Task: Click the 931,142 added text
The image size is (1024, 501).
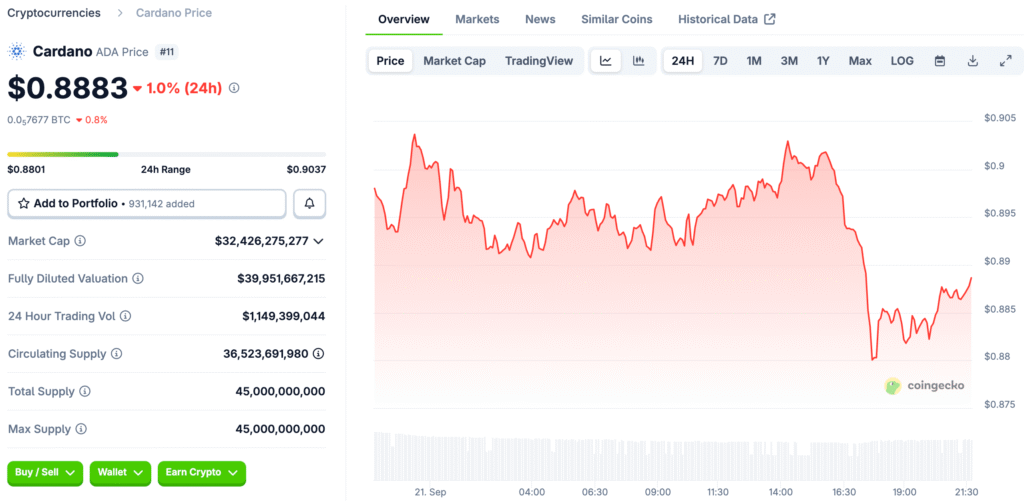Action: click(x=161, y=204)
